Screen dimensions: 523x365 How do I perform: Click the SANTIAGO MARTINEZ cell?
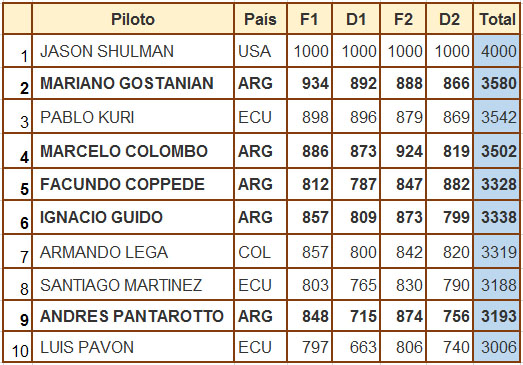[133, 285]
